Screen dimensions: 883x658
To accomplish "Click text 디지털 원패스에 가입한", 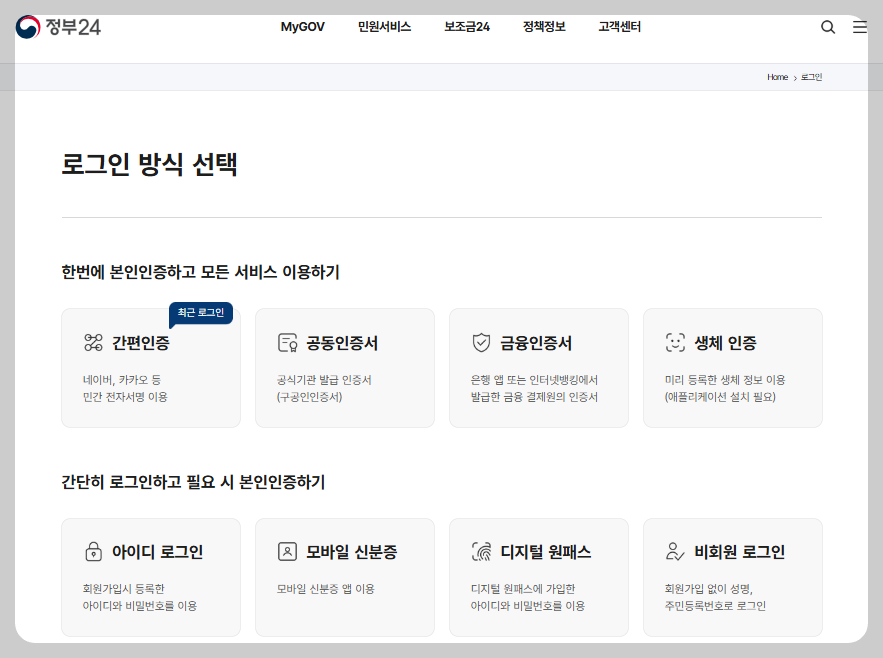I will coord(523,589).
